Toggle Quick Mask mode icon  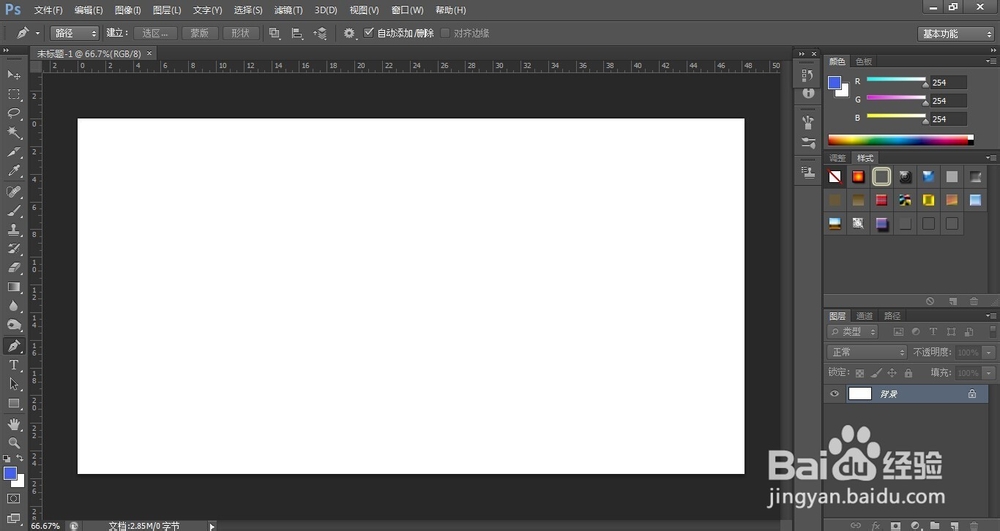pyautogui.click(x=13, y=498)
